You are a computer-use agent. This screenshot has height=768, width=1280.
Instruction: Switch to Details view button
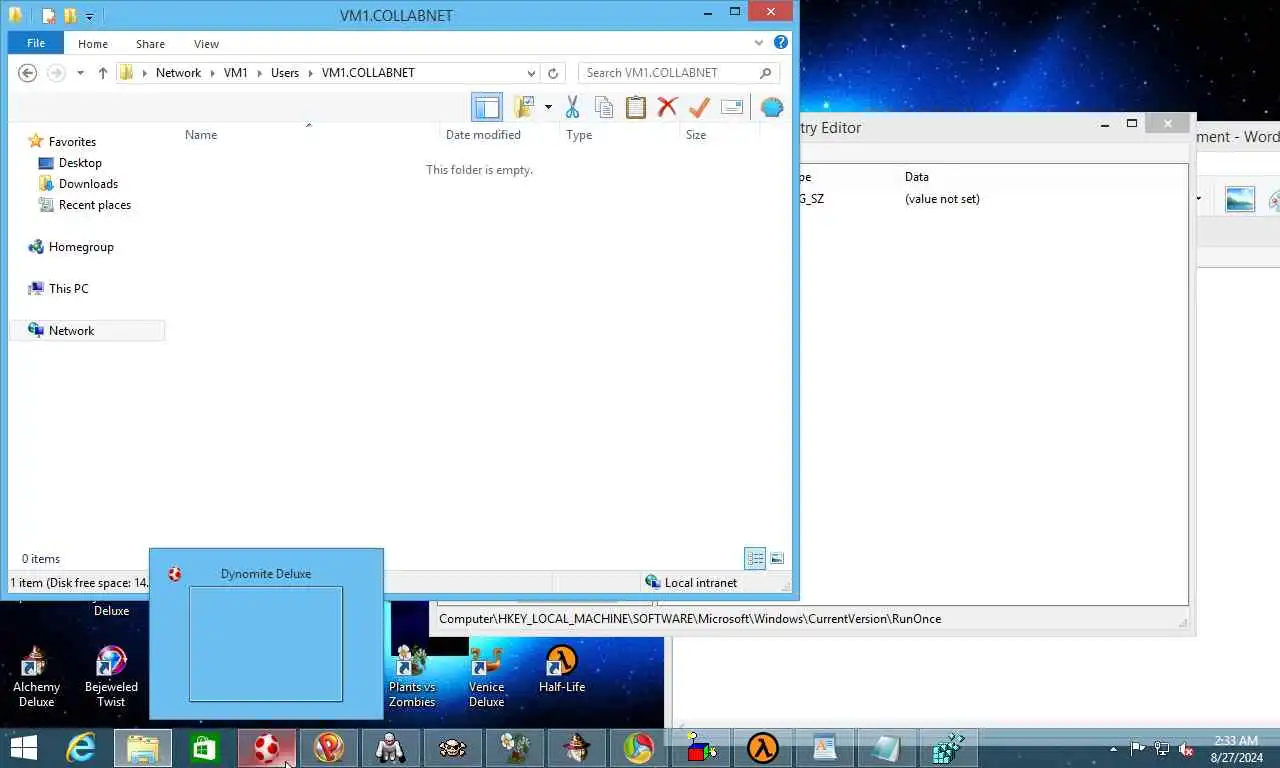[x=755, y=558]
